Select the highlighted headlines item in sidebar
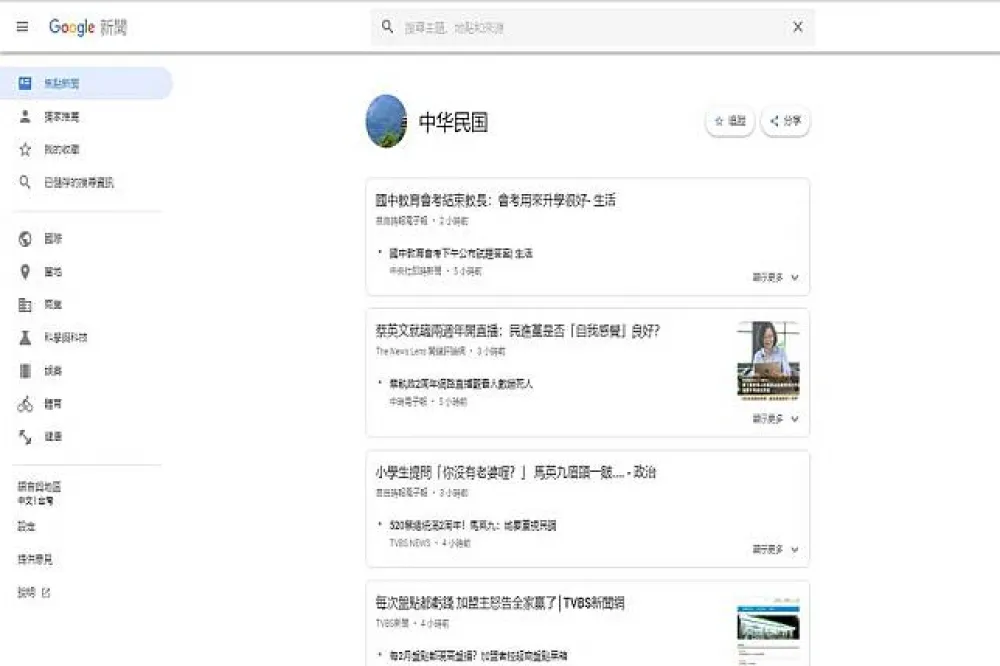This screenshot has width=1000, height=666. tap(86, 83)
